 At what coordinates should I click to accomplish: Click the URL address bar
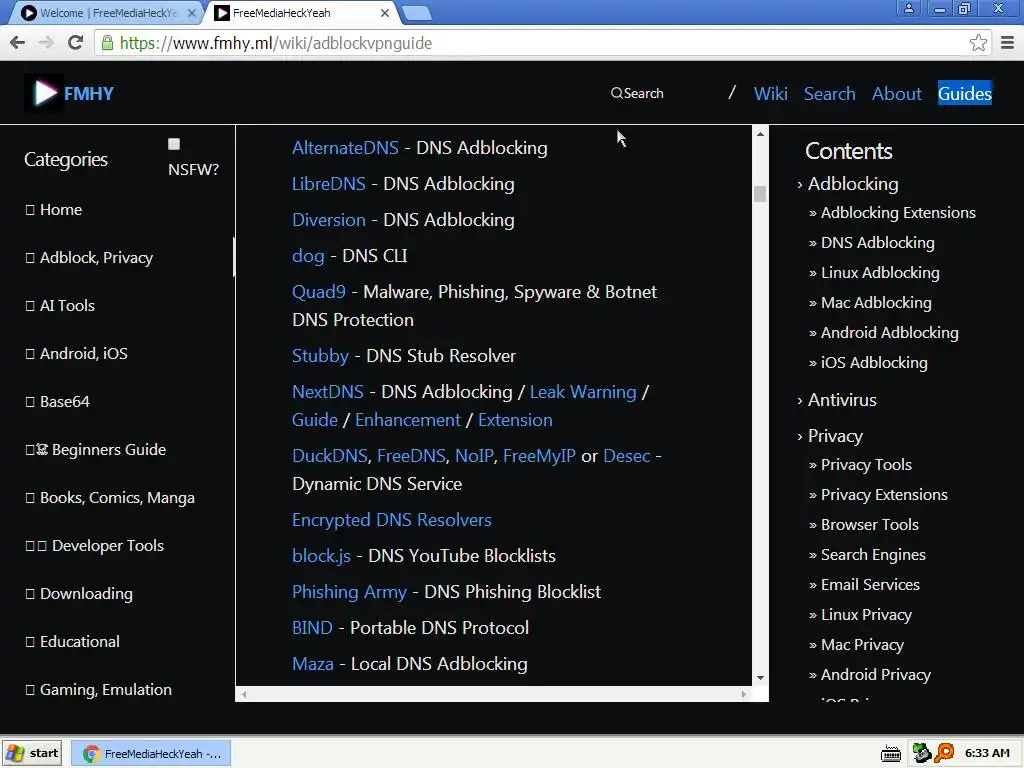[536, 43]
